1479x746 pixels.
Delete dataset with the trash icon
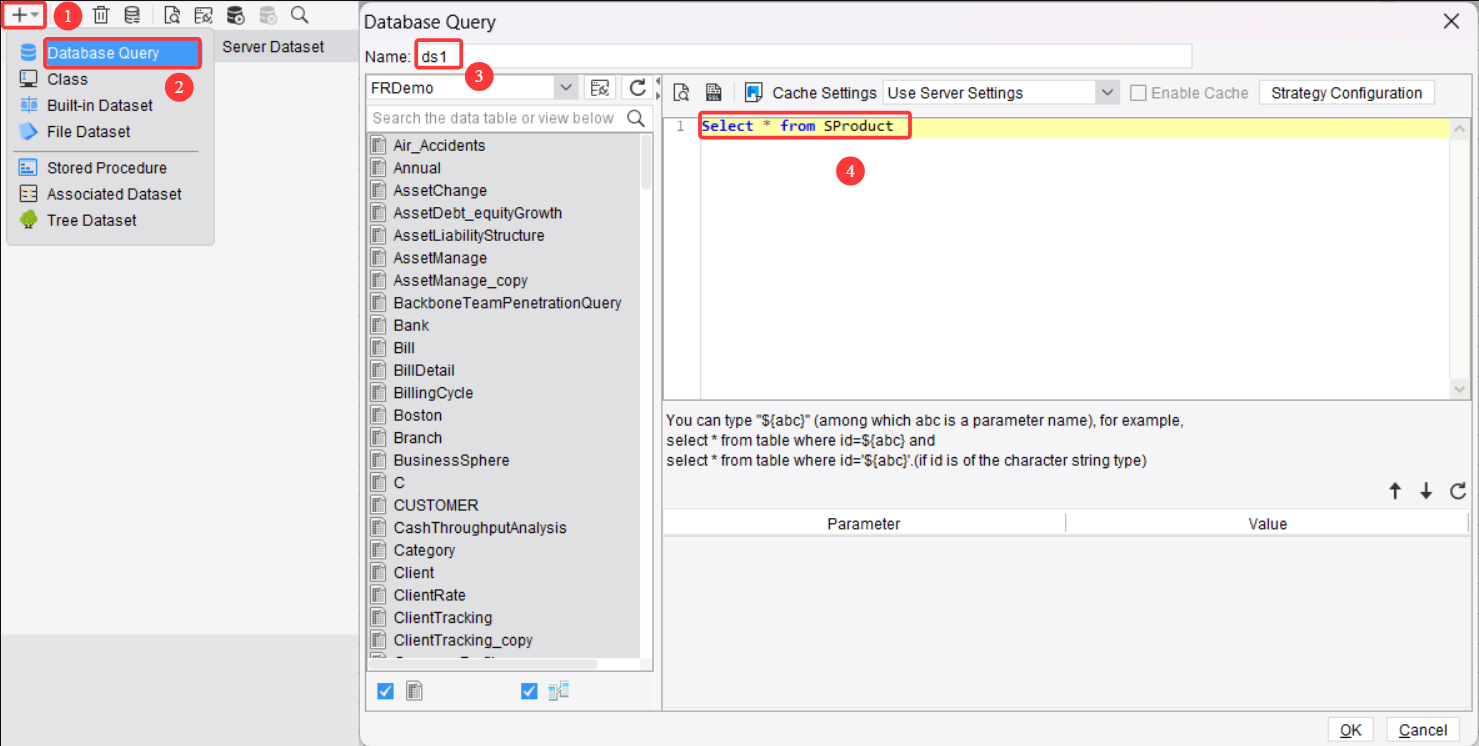(x=101, y=15)
